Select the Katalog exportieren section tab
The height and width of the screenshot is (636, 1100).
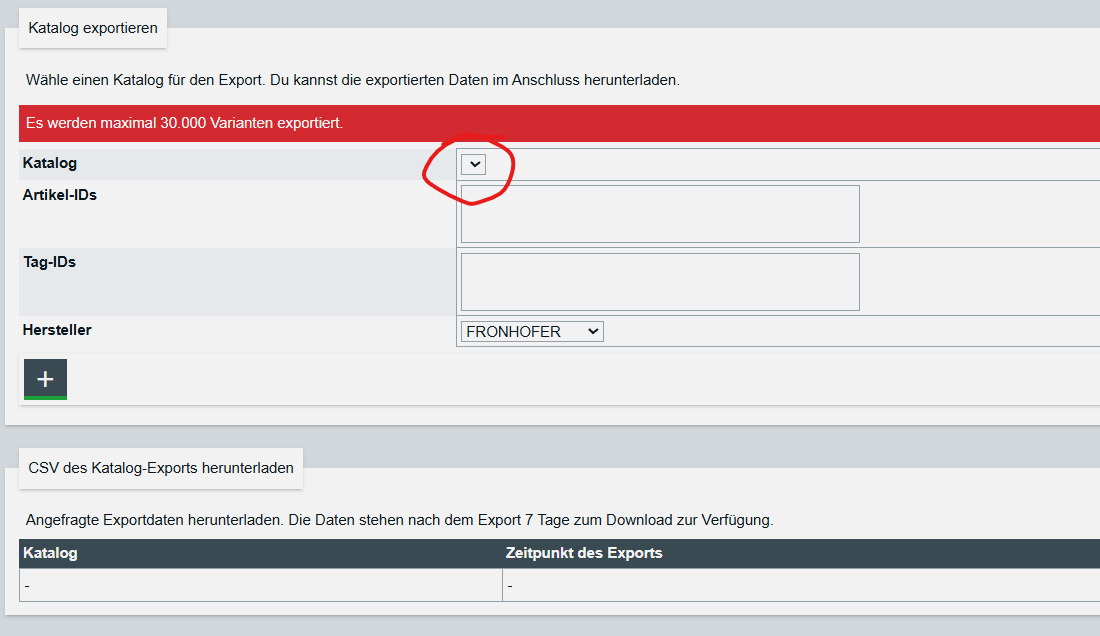(93, 28)
